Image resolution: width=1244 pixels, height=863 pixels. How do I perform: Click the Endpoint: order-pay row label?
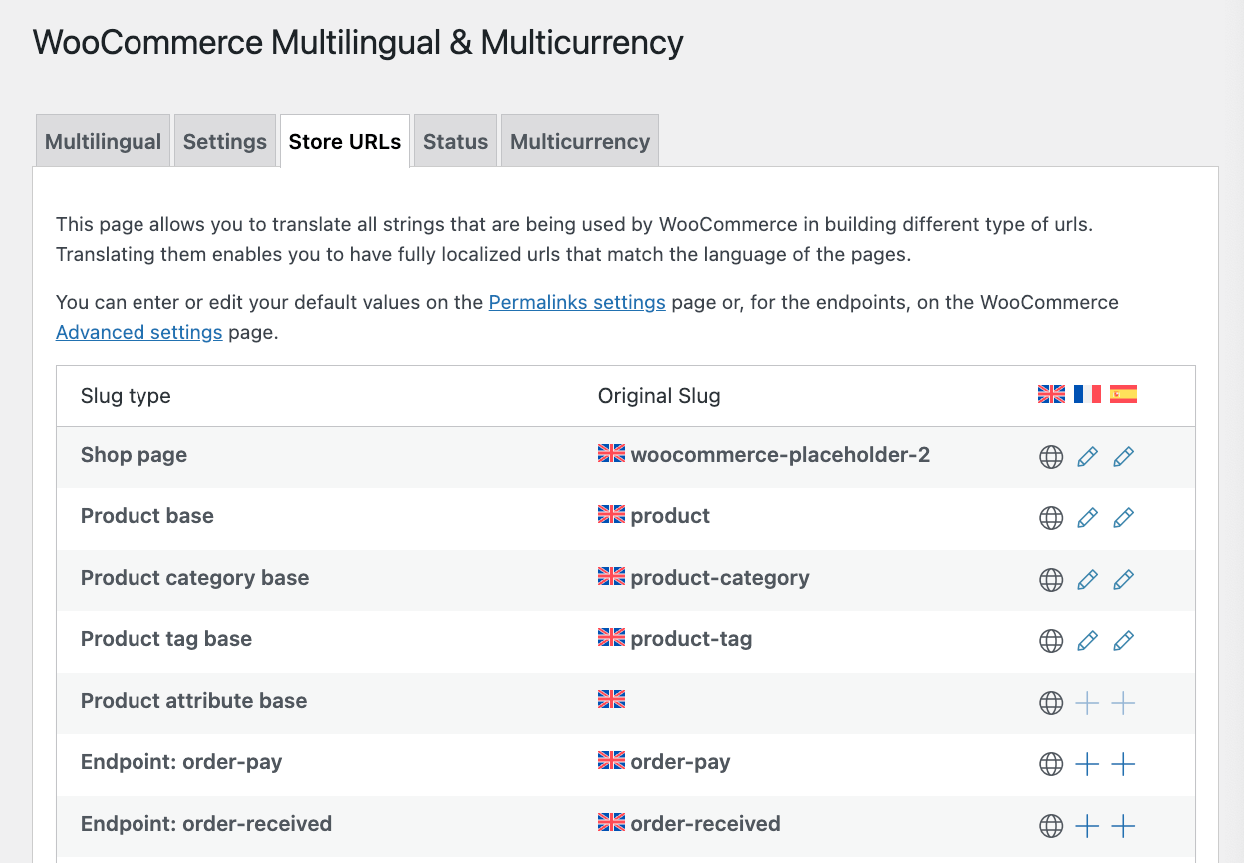[182, 762]
